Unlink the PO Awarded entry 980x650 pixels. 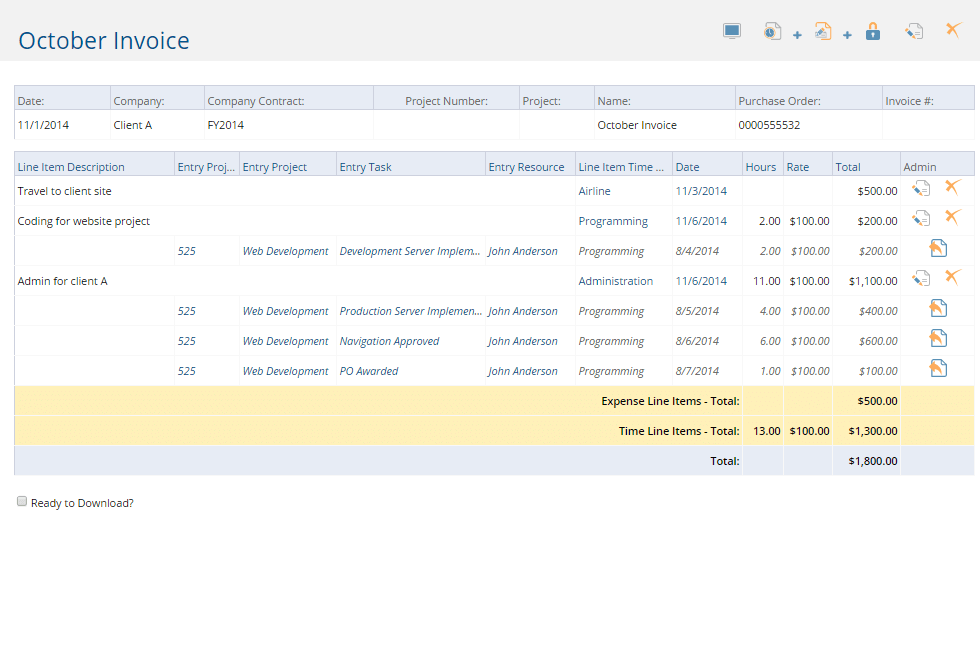pos(937,366)
